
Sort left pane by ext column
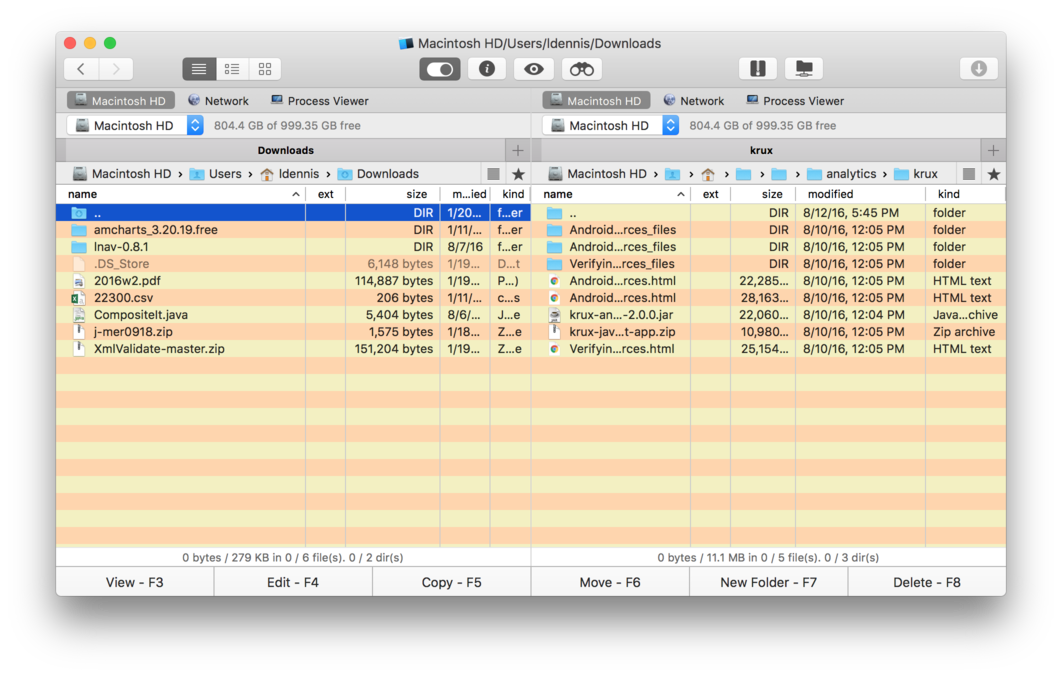click(326, 194)
